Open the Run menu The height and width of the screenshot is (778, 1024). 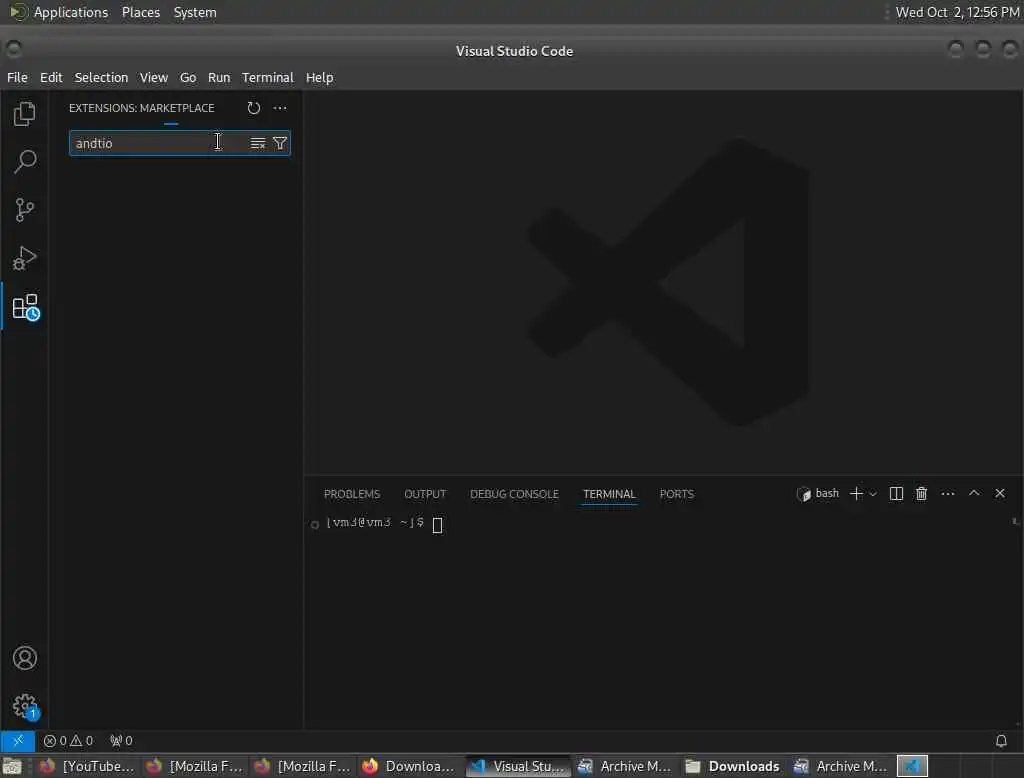click(219, 77)
